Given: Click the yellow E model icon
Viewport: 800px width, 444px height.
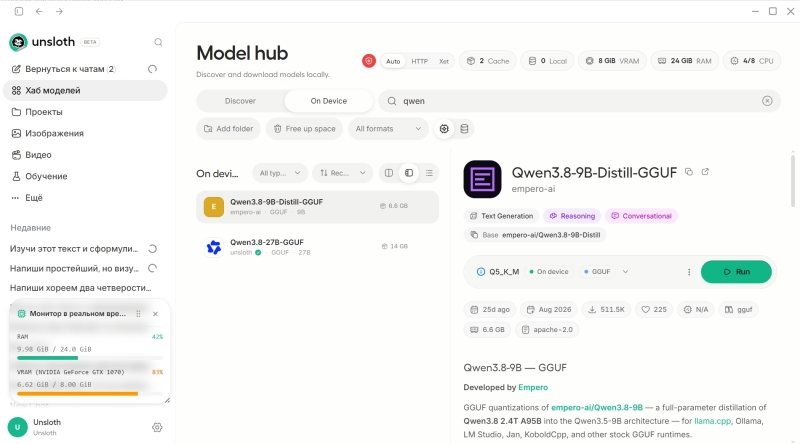Looking at the screenshot, I should click(x=214, y=207).
